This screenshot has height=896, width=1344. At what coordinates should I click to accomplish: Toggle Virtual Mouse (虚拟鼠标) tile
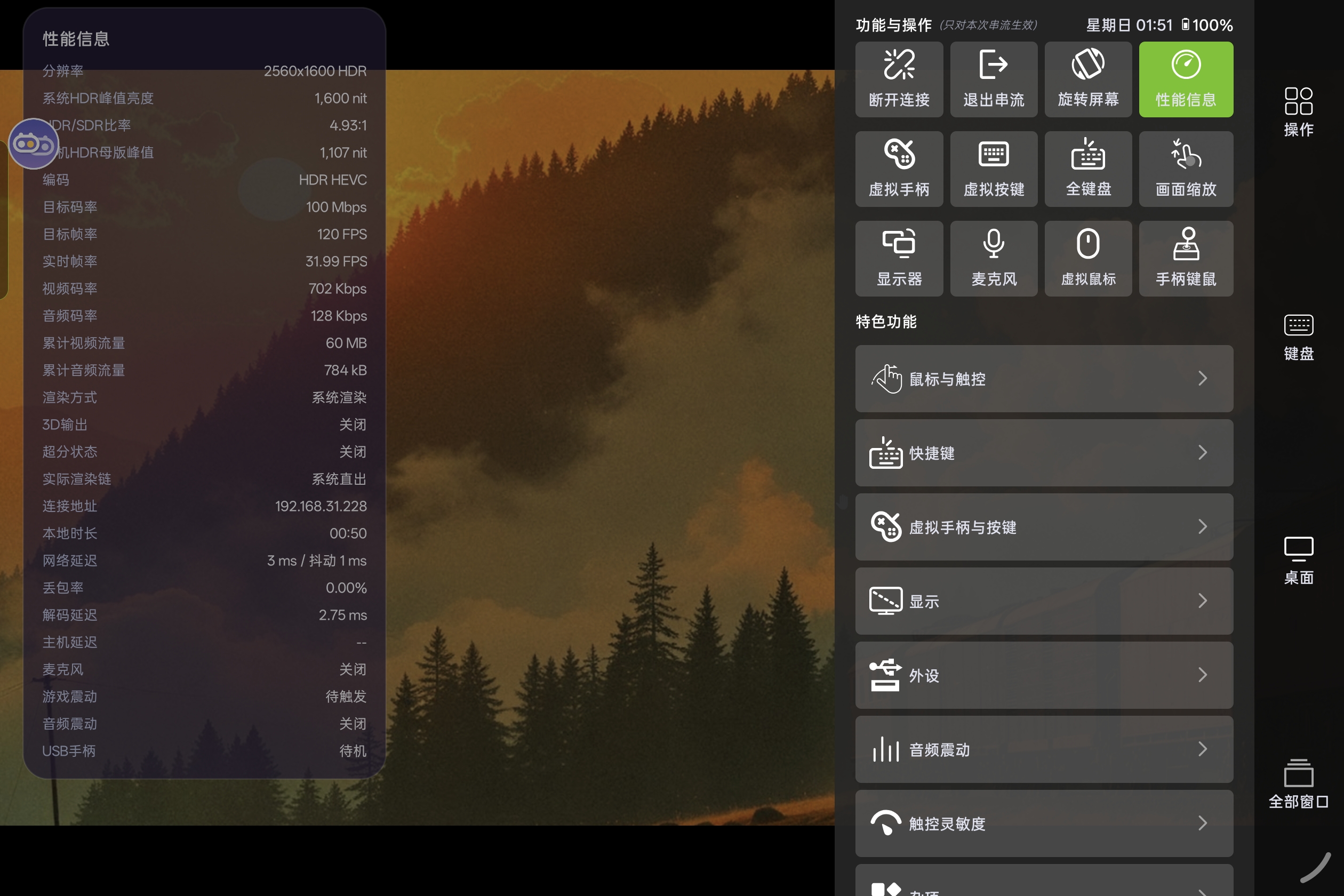[1088, 259]
